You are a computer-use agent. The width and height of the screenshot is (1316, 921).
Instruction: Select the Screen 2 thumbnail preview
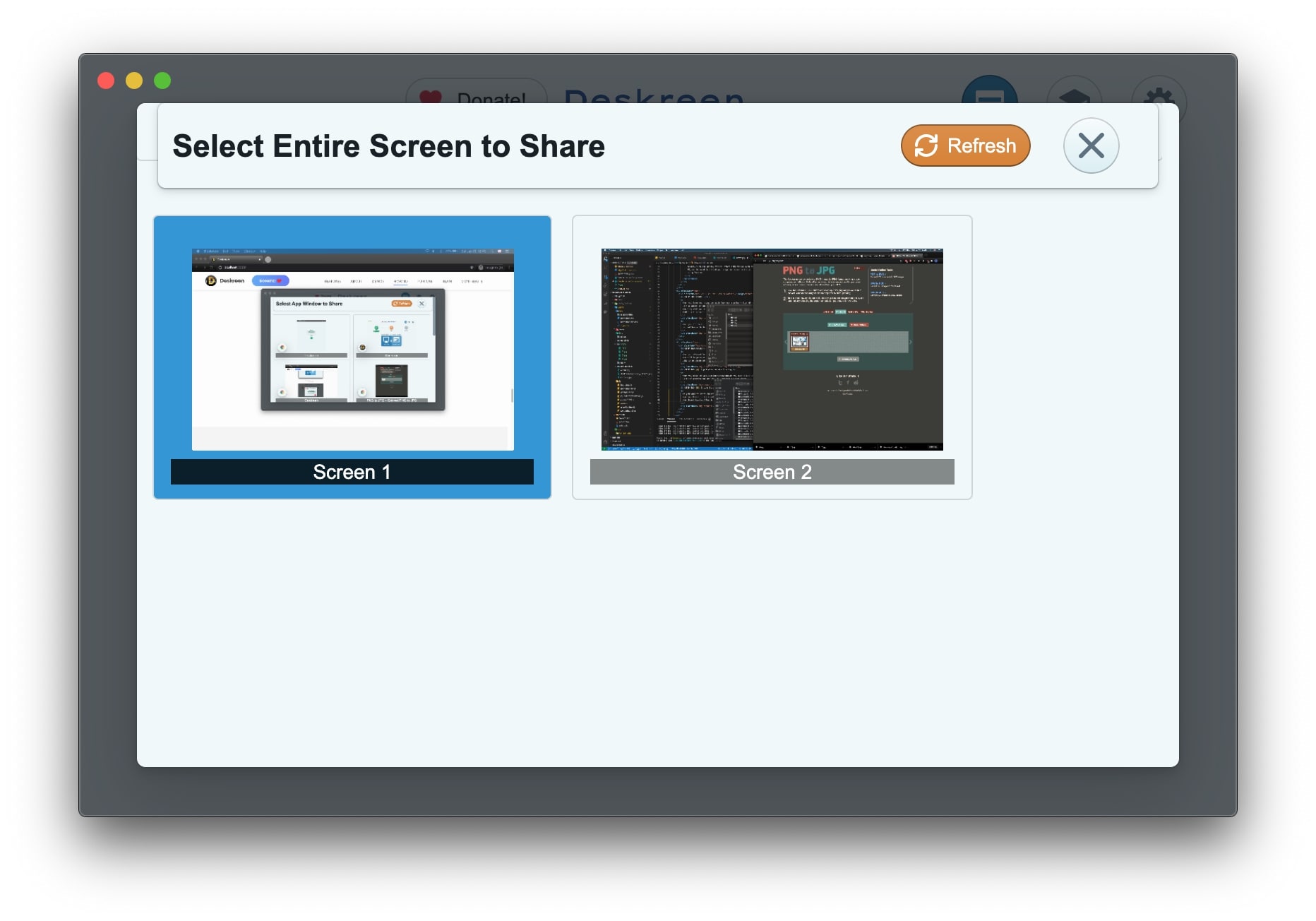tap(772, 349)
